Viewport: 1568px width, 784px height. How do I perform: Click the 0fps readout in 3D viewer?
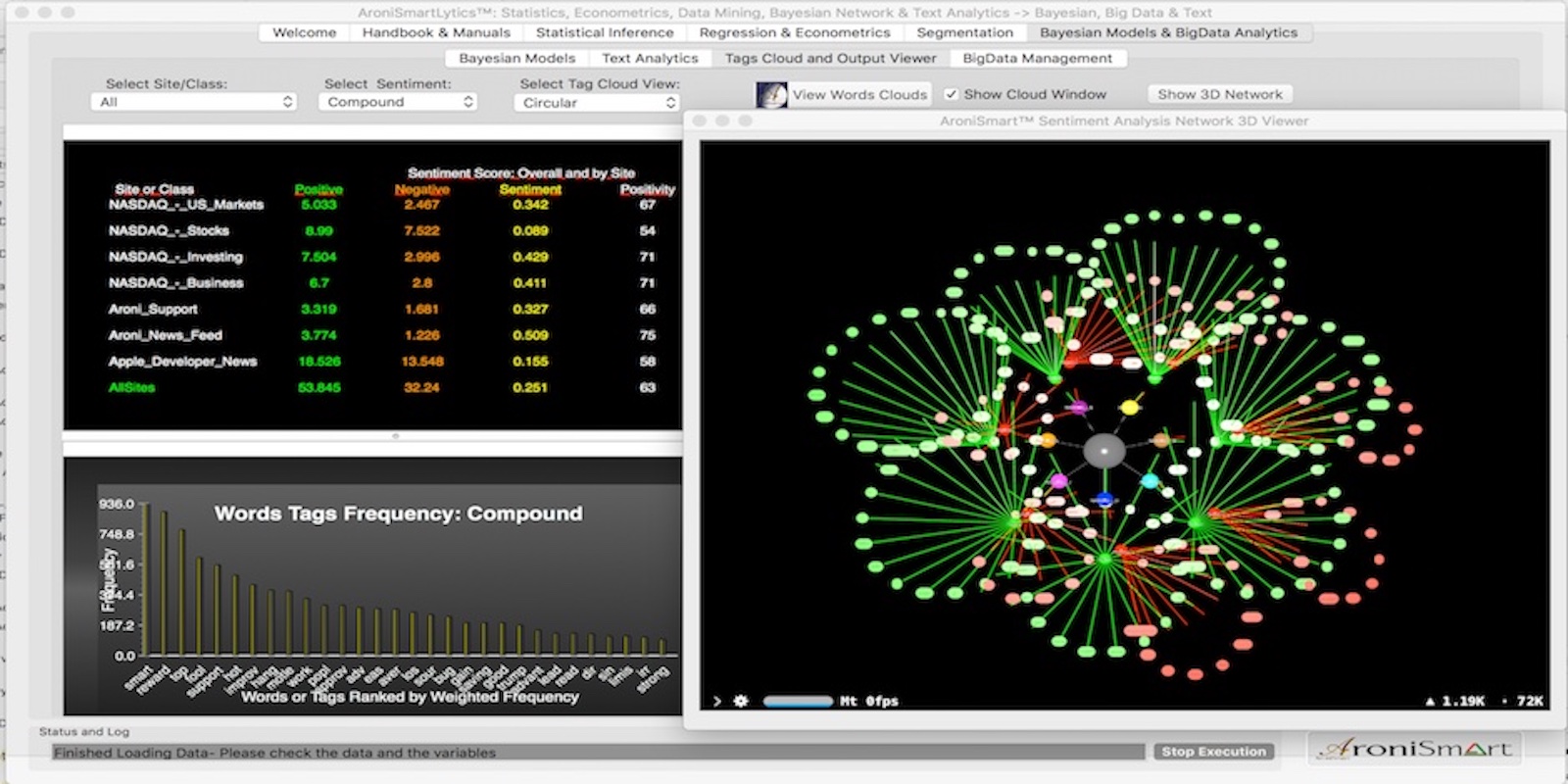click(x=882, y=701)
